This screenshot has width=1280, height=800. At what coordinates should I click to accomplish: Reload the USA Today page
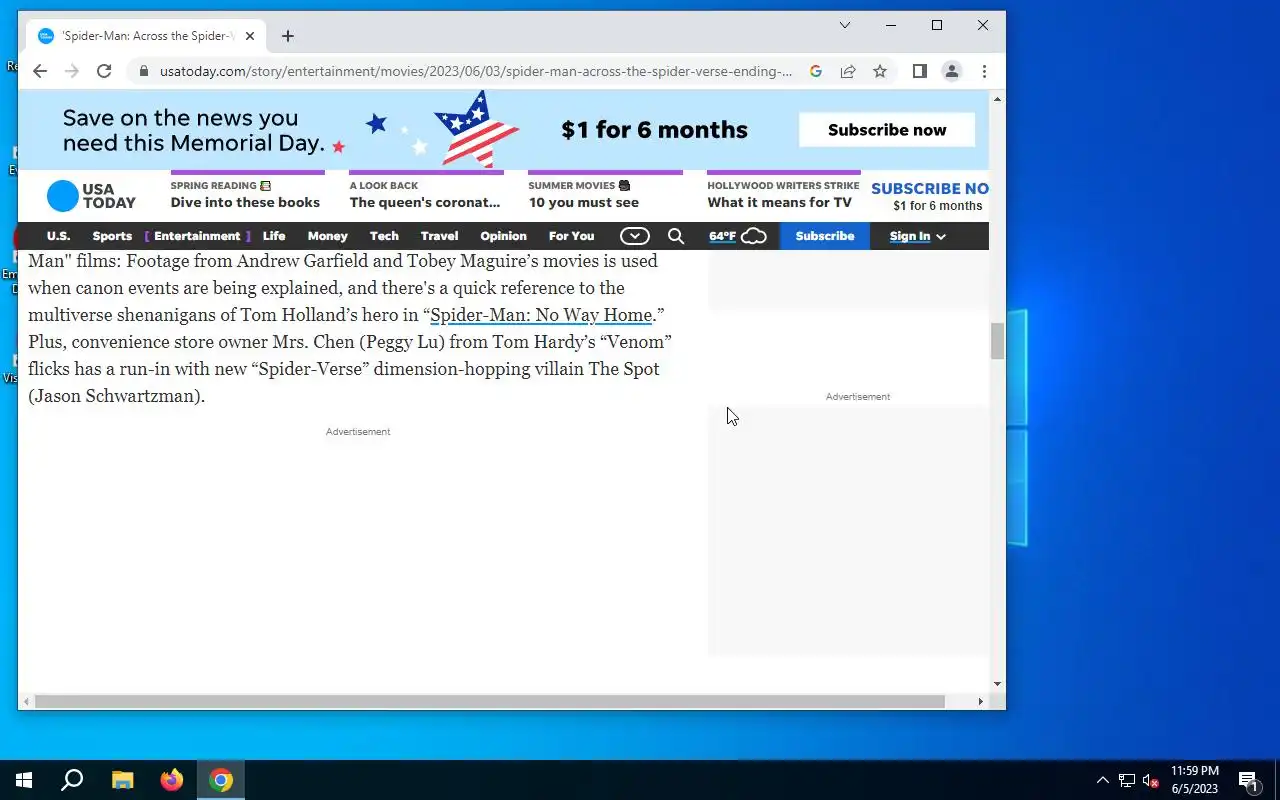104,71
